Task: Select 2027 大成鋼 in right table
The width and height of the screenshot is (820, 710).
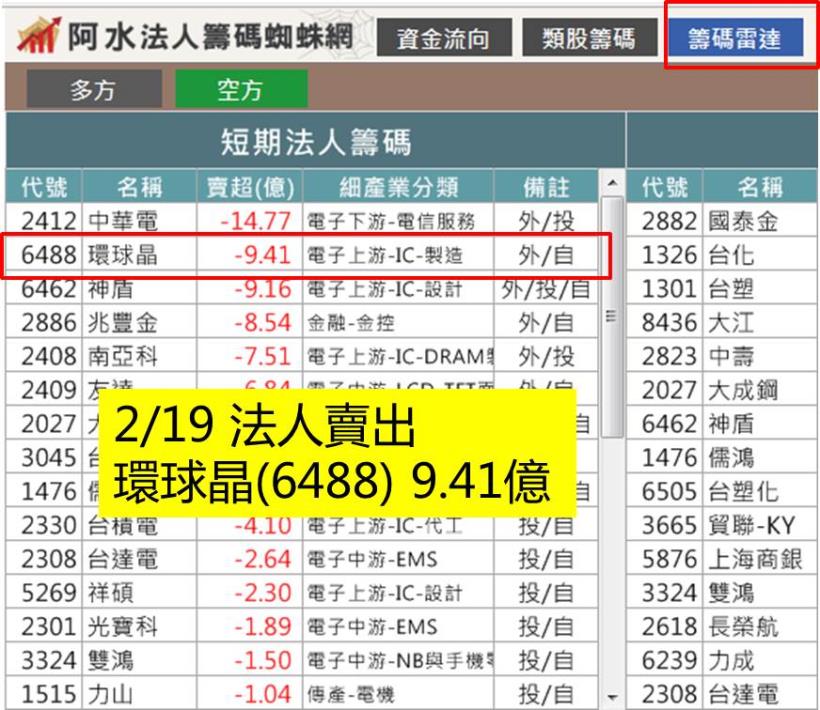Action: point(722,390)
